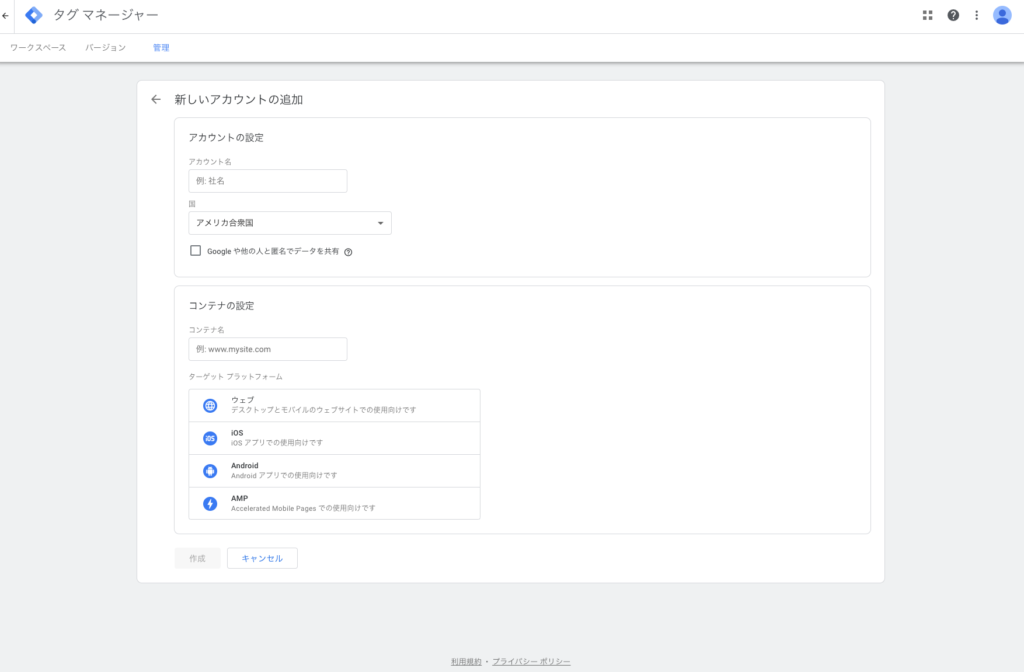Select the ウェブ platform globe icon
Image resolution: width=1024 pixels, height=672 pixels.
(x=210, y=406)
